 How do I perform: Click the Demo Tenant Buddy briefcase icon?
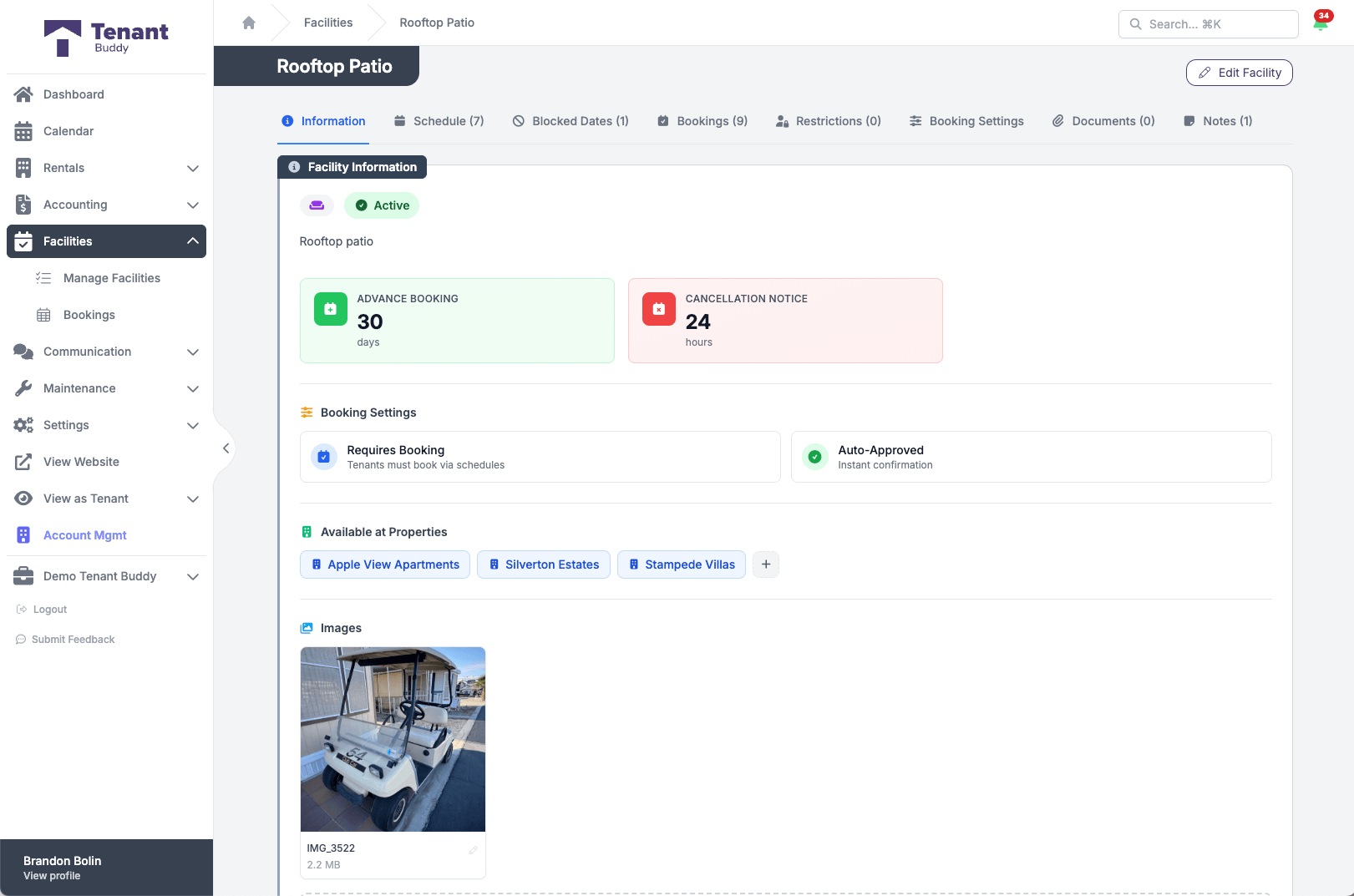23,576
